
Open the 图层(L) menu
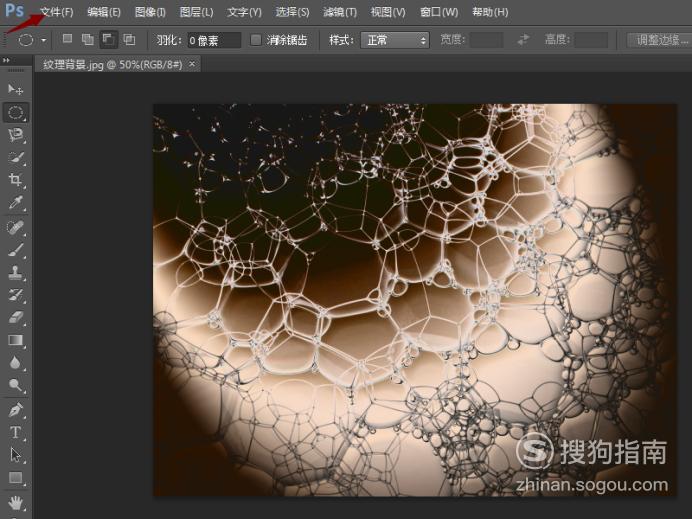[x=196, y=12]
